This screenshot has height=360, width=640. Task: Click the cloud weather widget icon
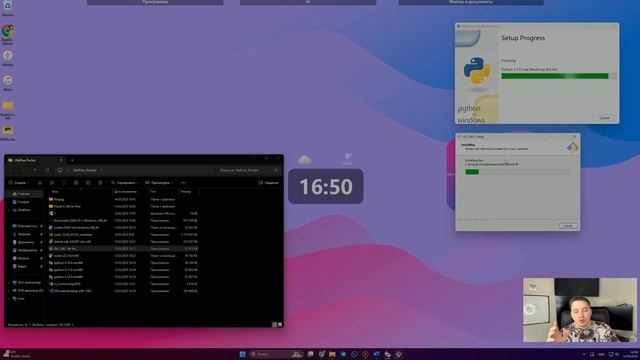304,160
